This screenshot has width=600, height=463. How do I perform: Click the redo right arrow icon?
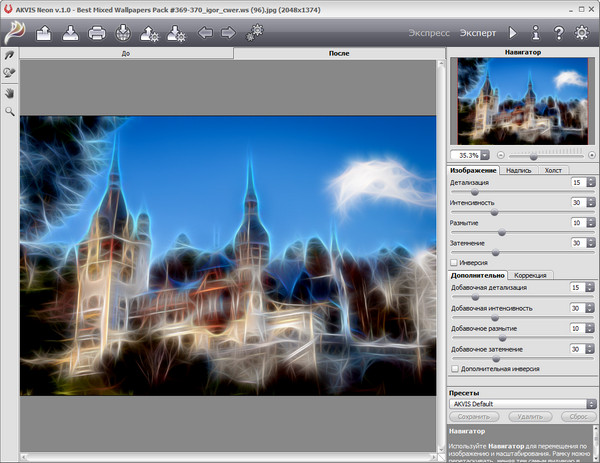pos(228,33)
